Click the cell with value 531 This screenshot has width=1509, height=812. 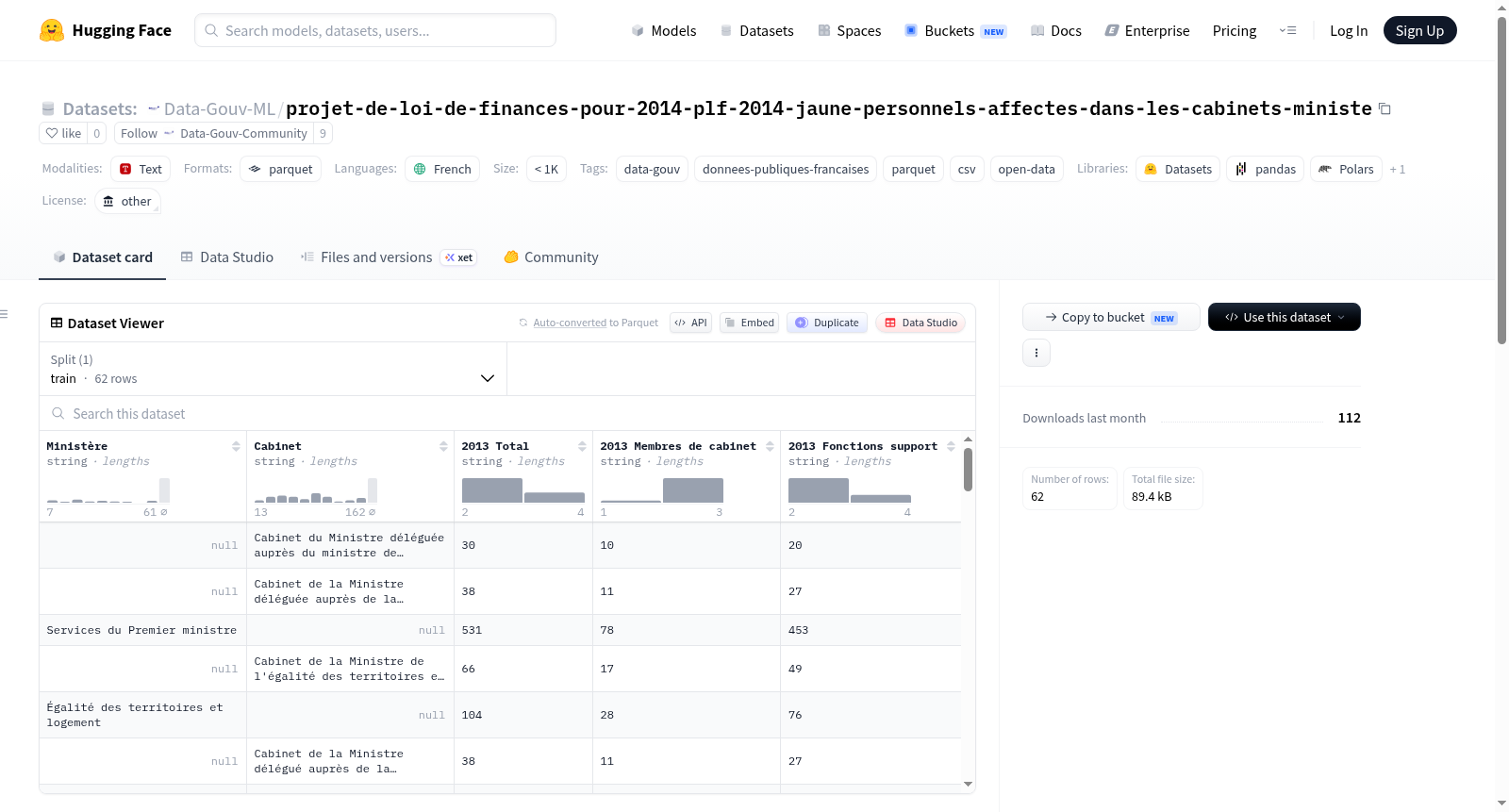(523, 630)
